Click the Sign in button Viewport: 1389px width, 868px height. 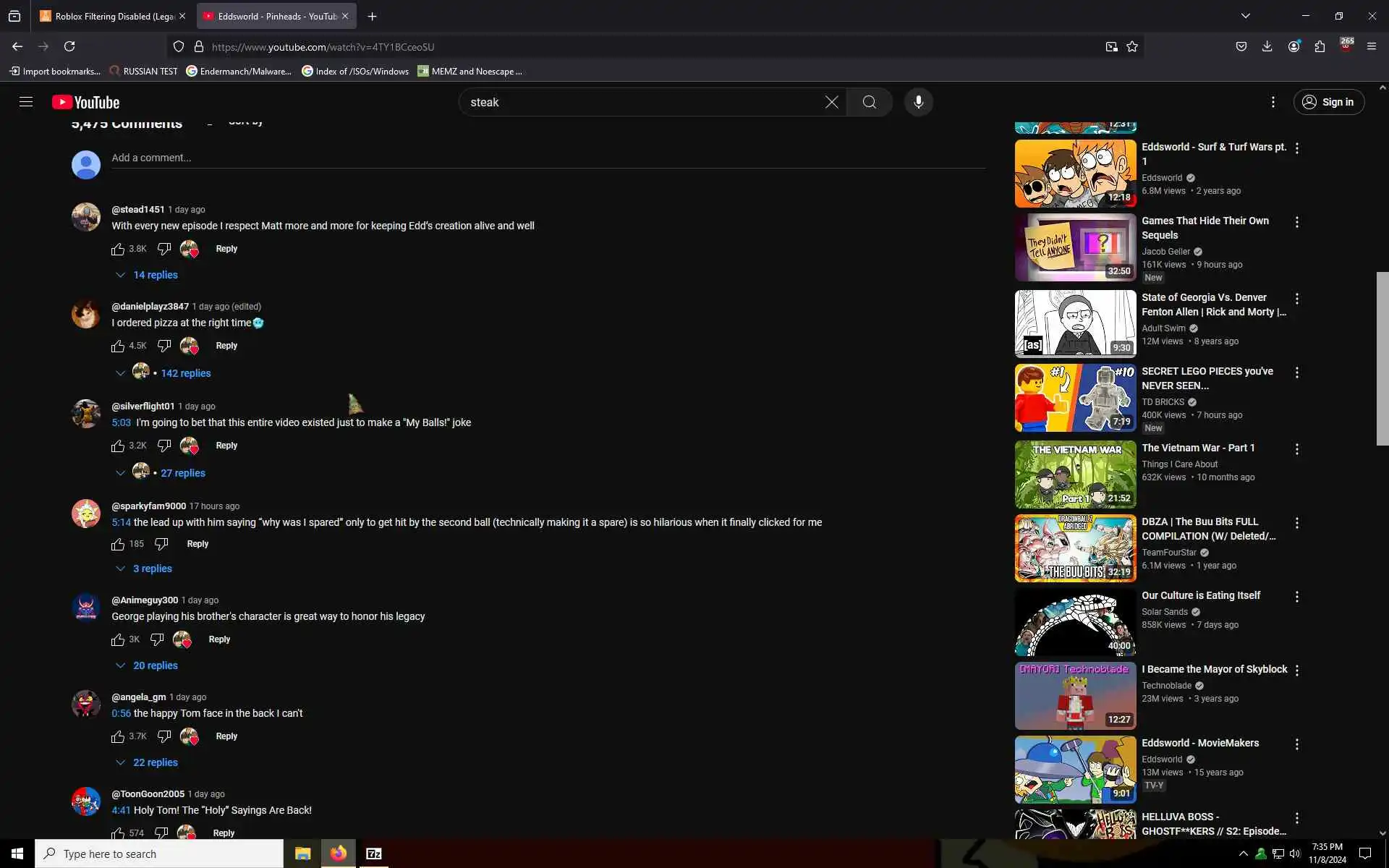point(1328,102)
